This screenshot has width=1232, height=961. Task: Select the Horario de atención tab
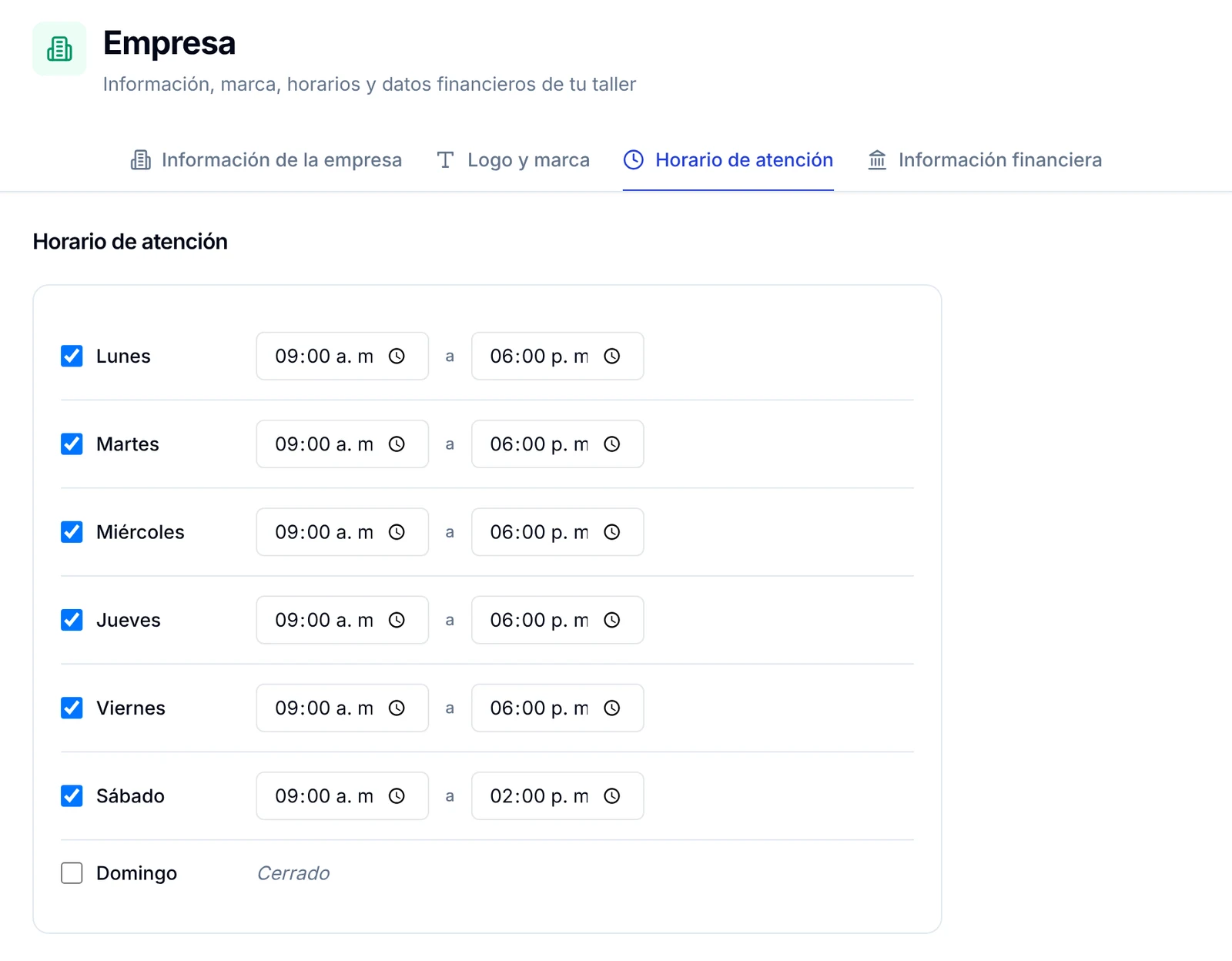(728, 159)
